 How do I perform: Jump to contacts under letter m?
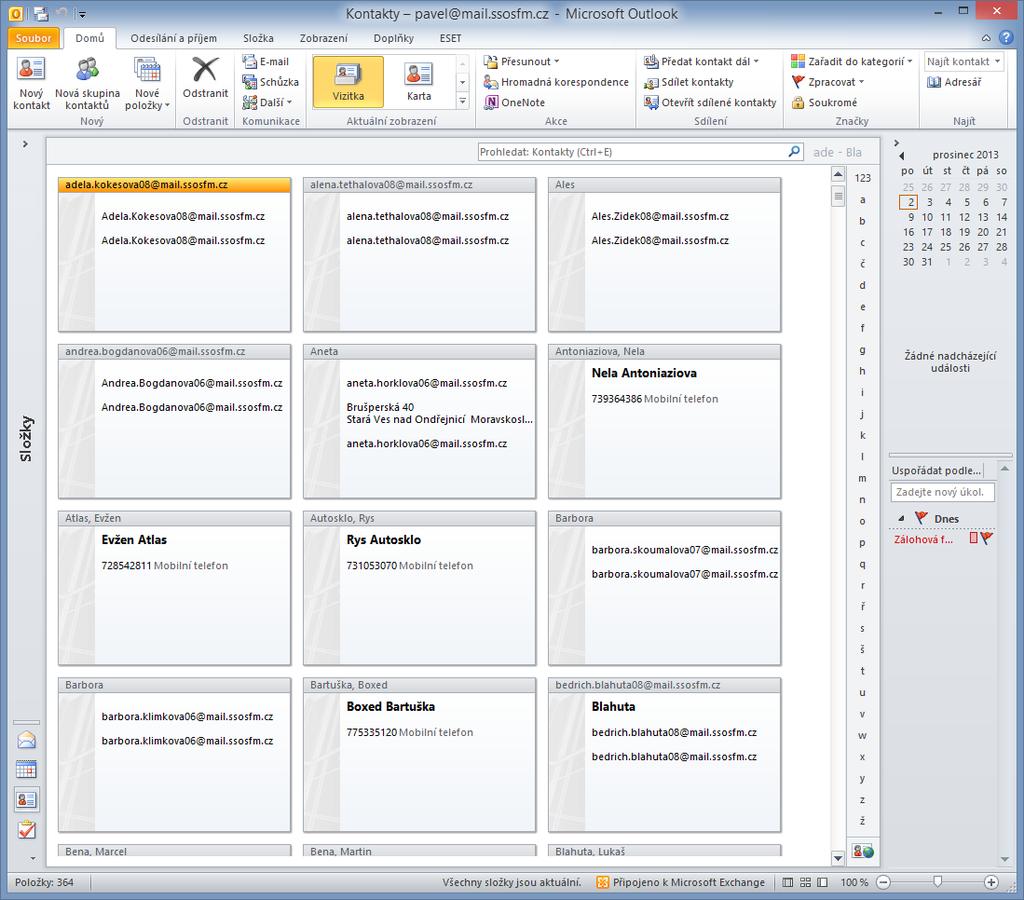pos(862,478)
